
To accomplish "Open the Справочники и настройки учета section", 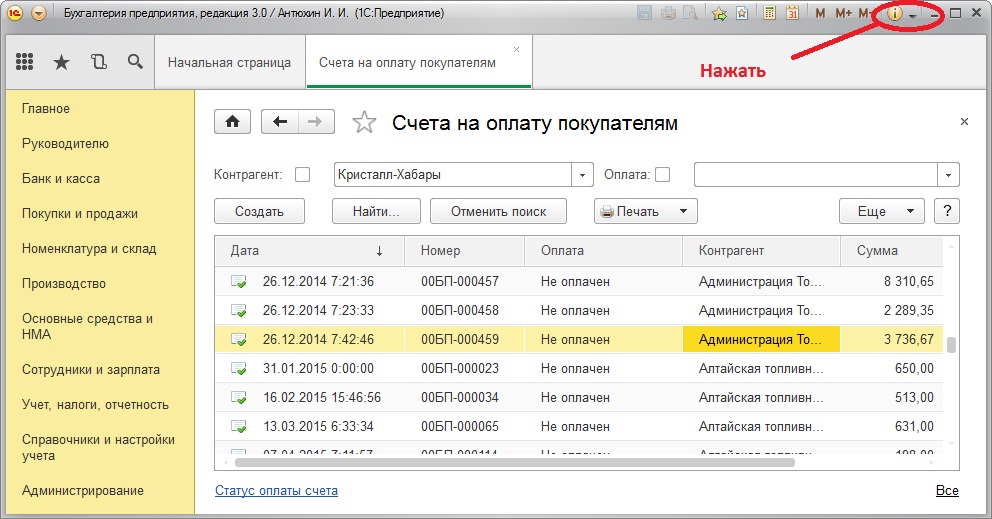I will (x=98, y=447).
